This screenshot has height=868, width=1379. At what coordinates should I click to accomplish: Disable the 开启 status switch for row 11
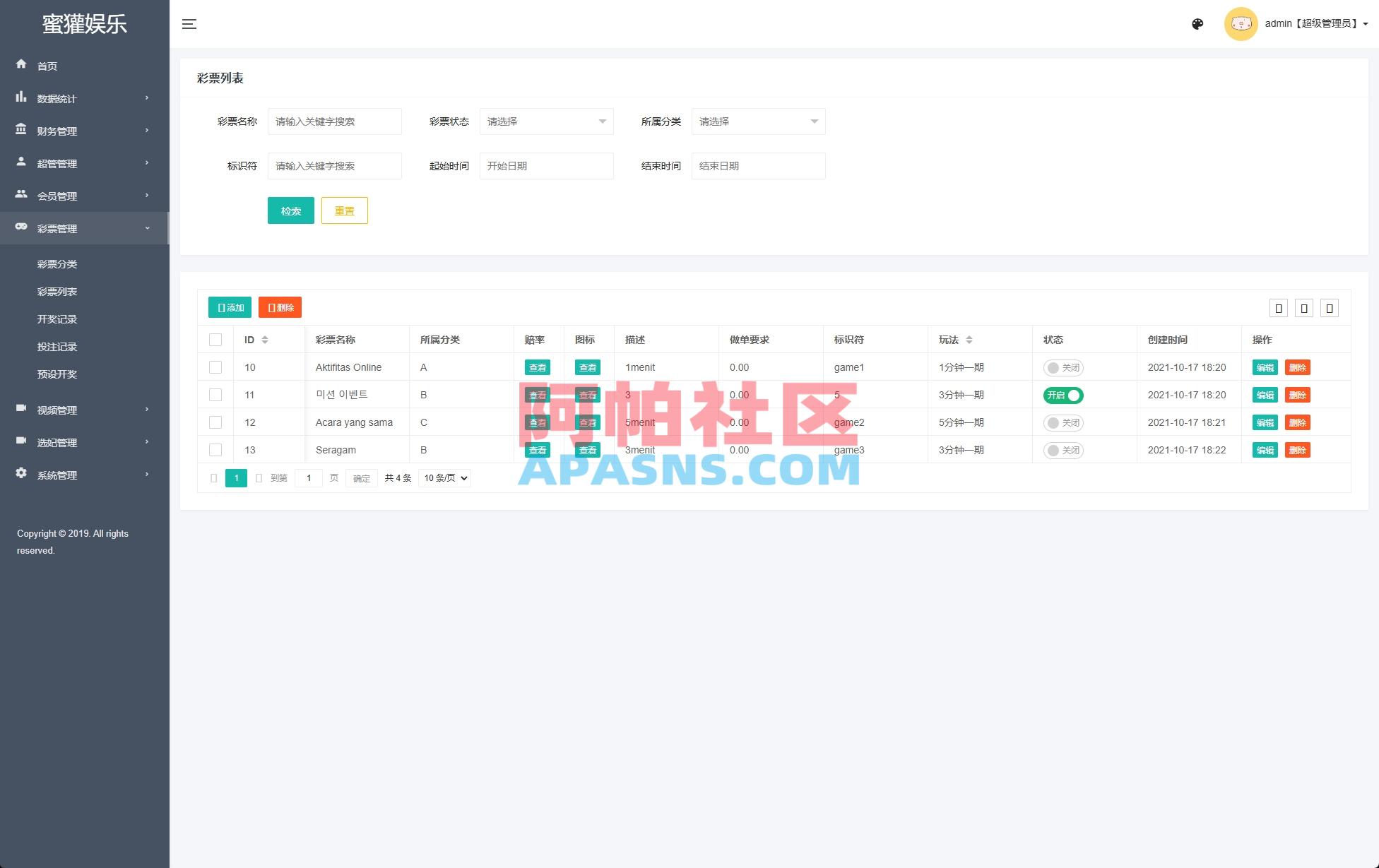(1063, 395)
